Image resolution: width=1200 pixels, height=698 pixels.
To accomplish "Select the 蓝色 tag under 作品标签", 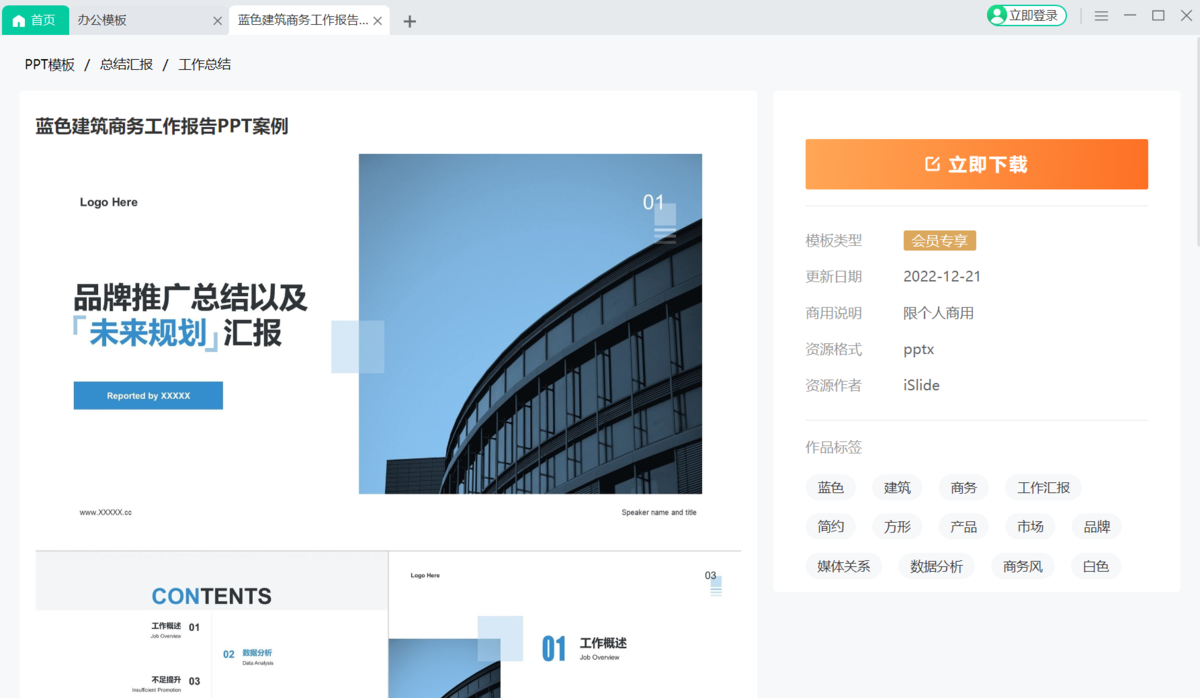I will (830, 487).
